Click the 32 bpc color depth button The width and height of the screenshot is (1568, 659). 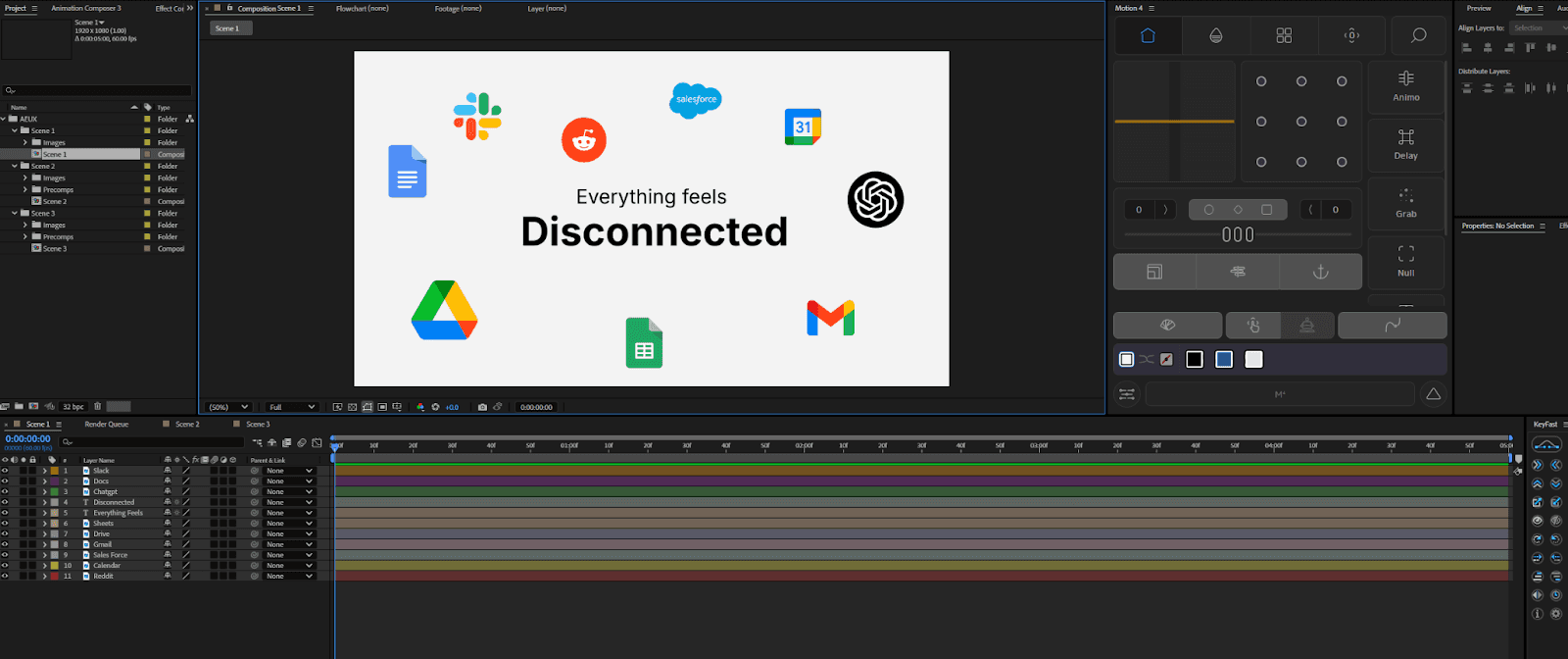tap(73, 406)
